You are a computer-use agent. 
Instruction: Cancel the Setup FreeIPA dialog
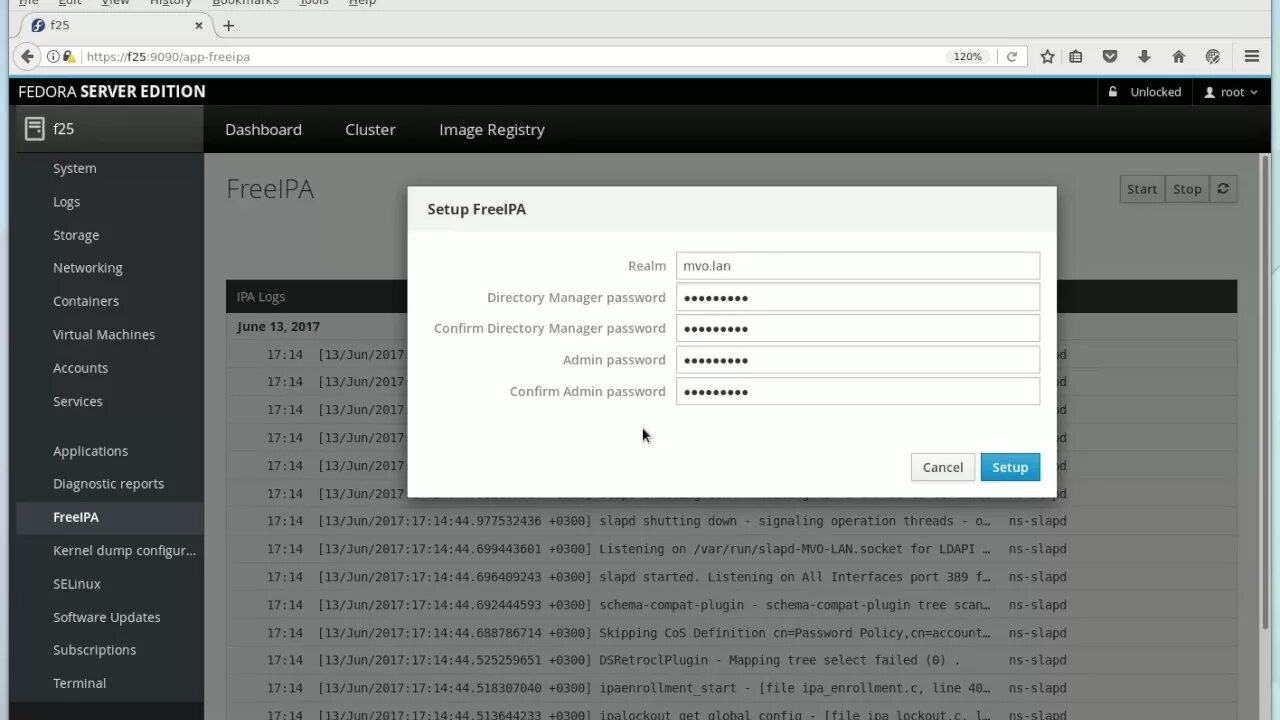943,467
